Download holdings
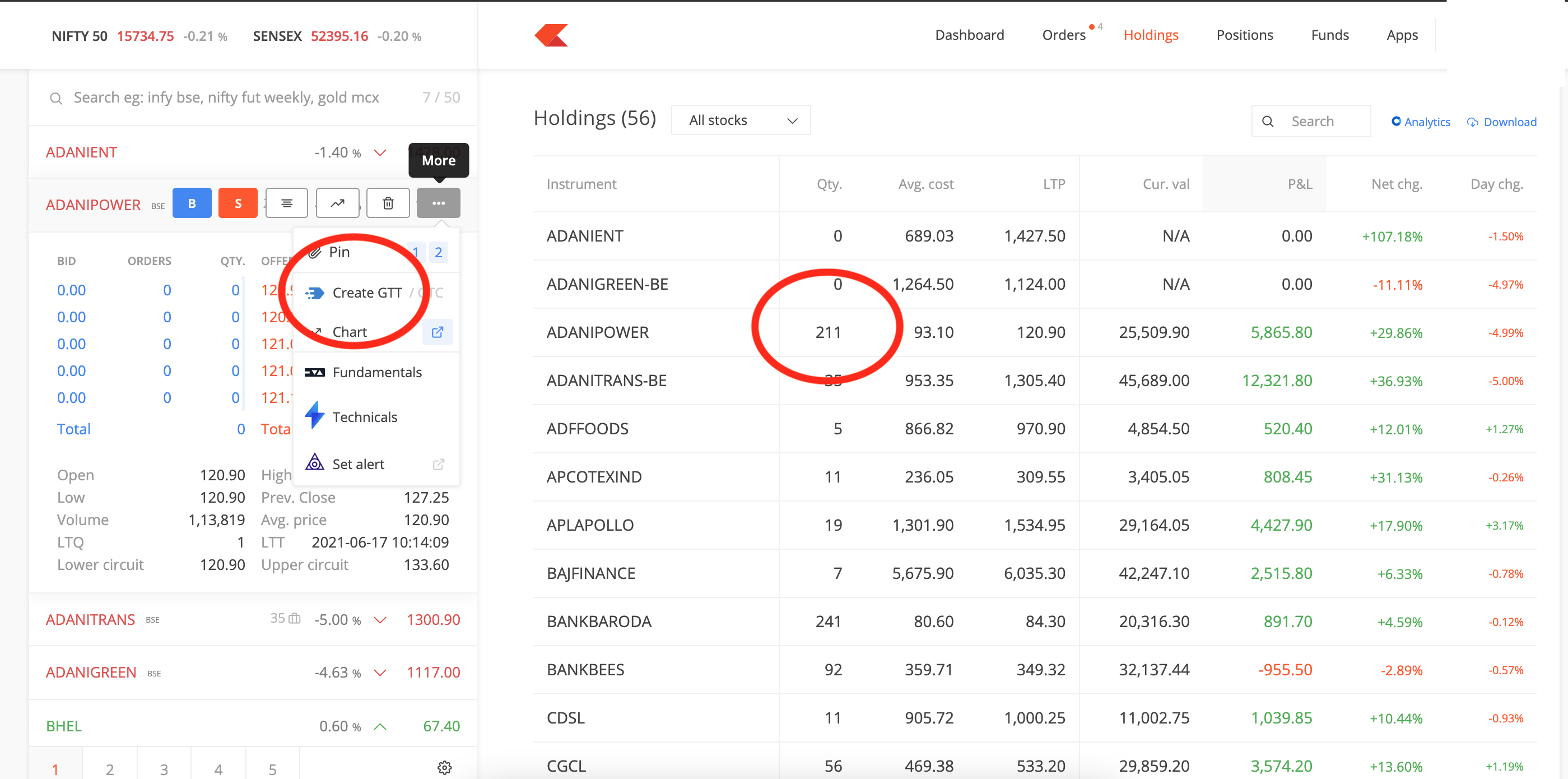 tap(1502, 122)
